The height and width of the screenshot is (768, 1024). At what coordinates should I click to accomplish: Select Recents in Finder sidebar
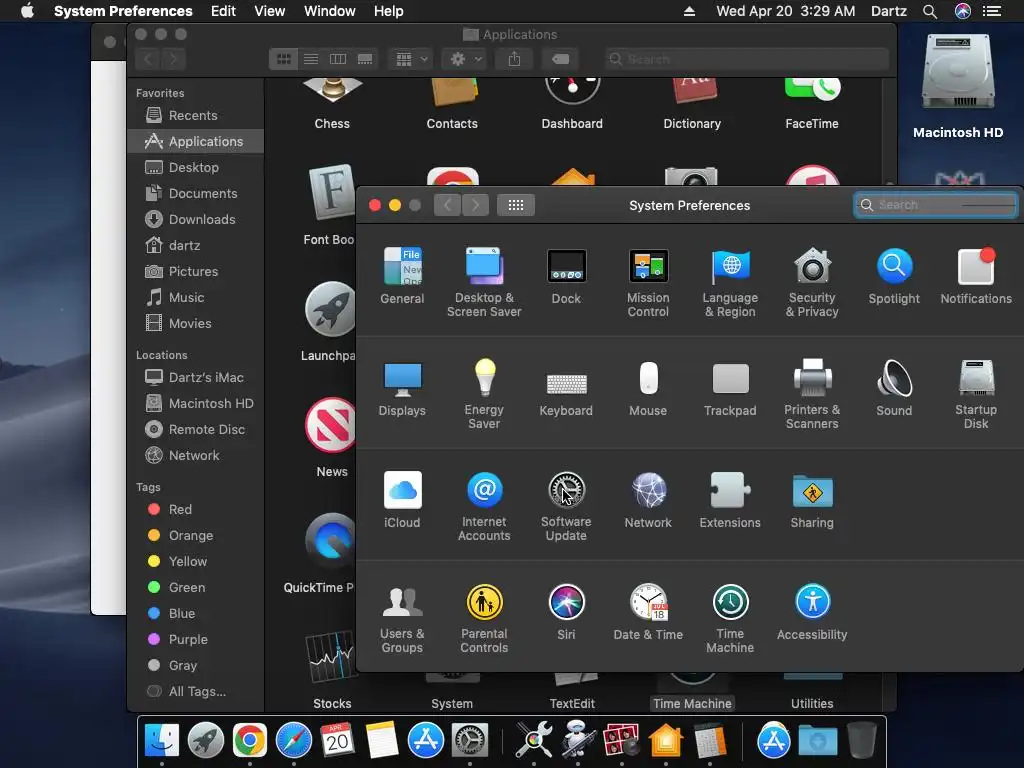pyautogui.click(x=196, y=116)
